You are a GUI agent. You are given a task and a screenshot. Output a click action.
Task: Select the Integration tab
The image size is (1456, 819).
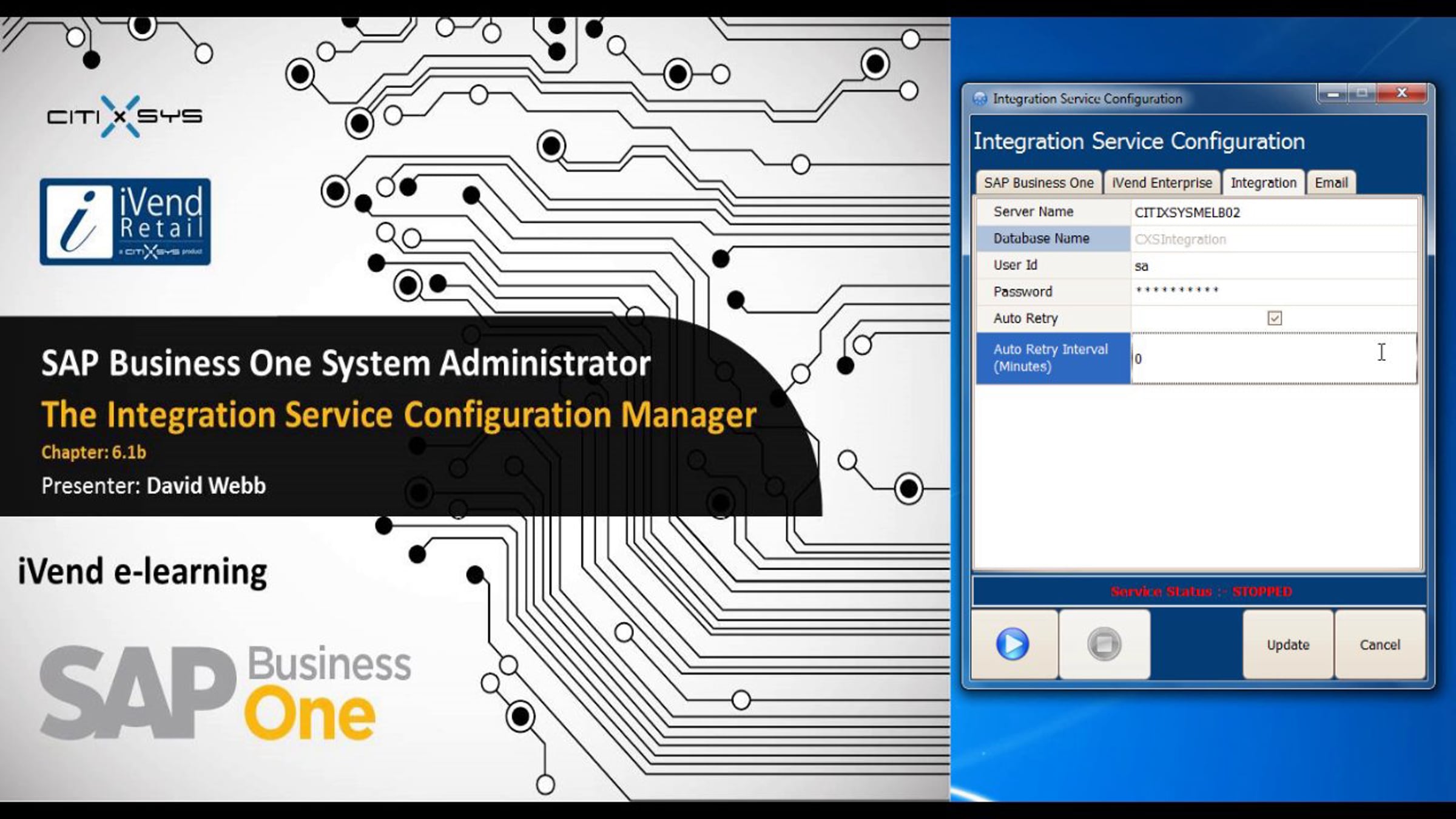1263,183
